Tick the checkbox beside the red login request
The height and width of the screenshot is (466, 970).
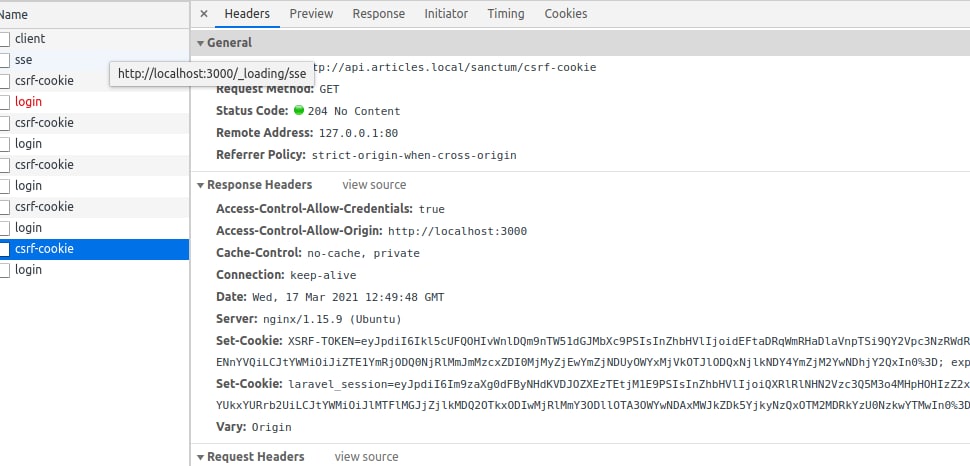click(x=5, y=102)
